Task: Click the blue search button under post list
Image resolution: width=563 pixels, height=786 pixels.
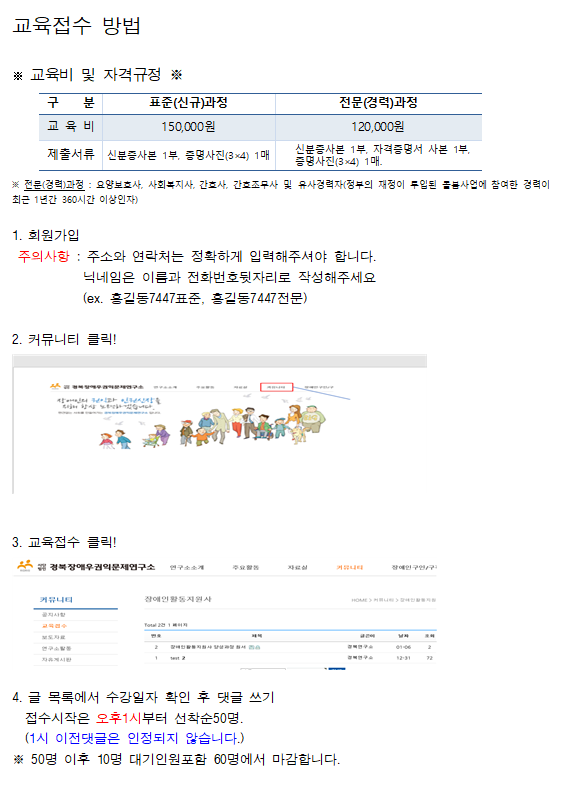Action: [x=337, y=668]
